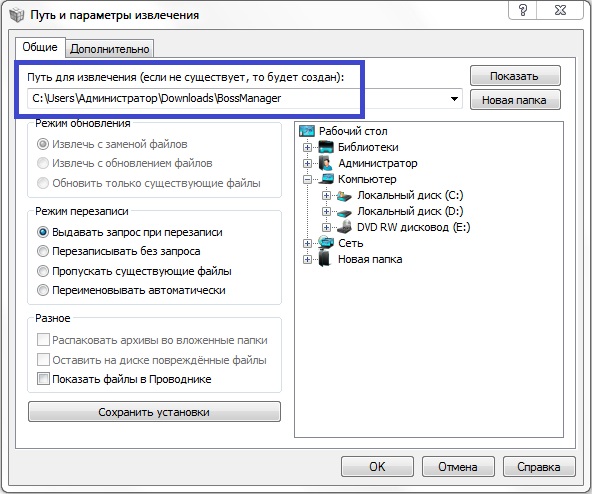This screenshot has width=592, height=494.
Task: Click the Показать button
Action: coord(515,76)
